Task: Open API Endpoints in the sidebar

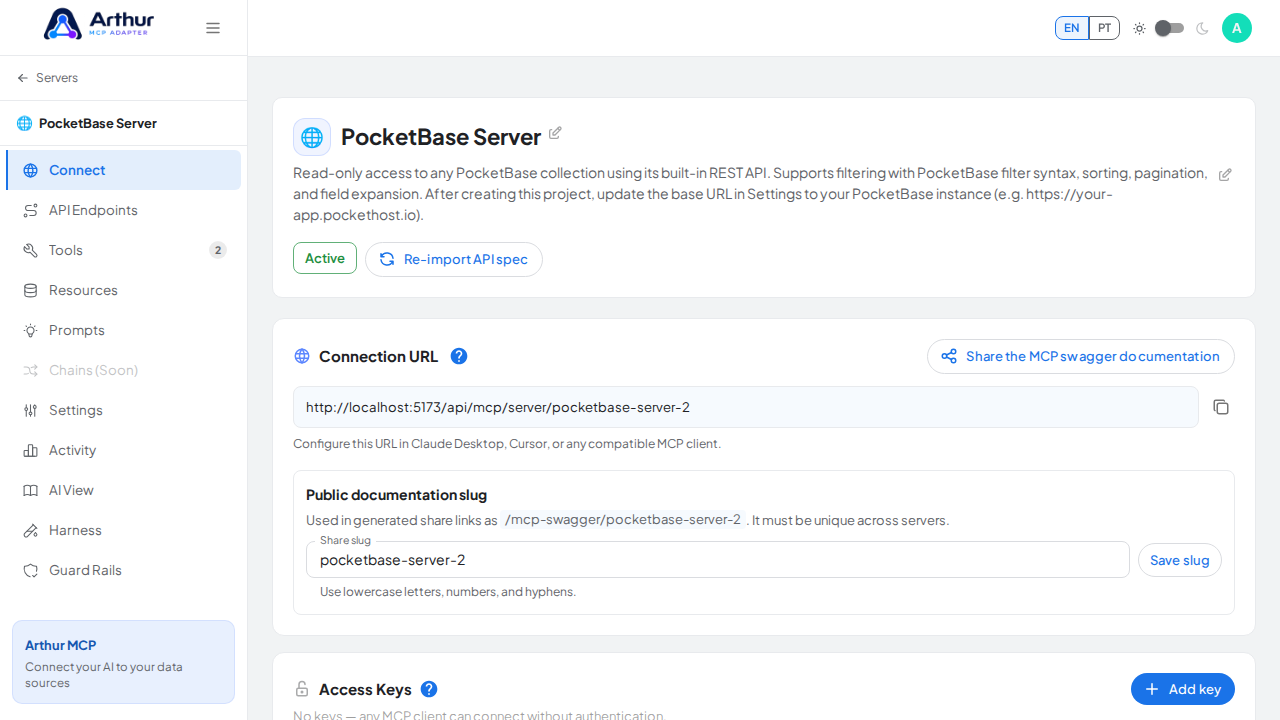Action: pyautogui.click(x=123, y=210)
